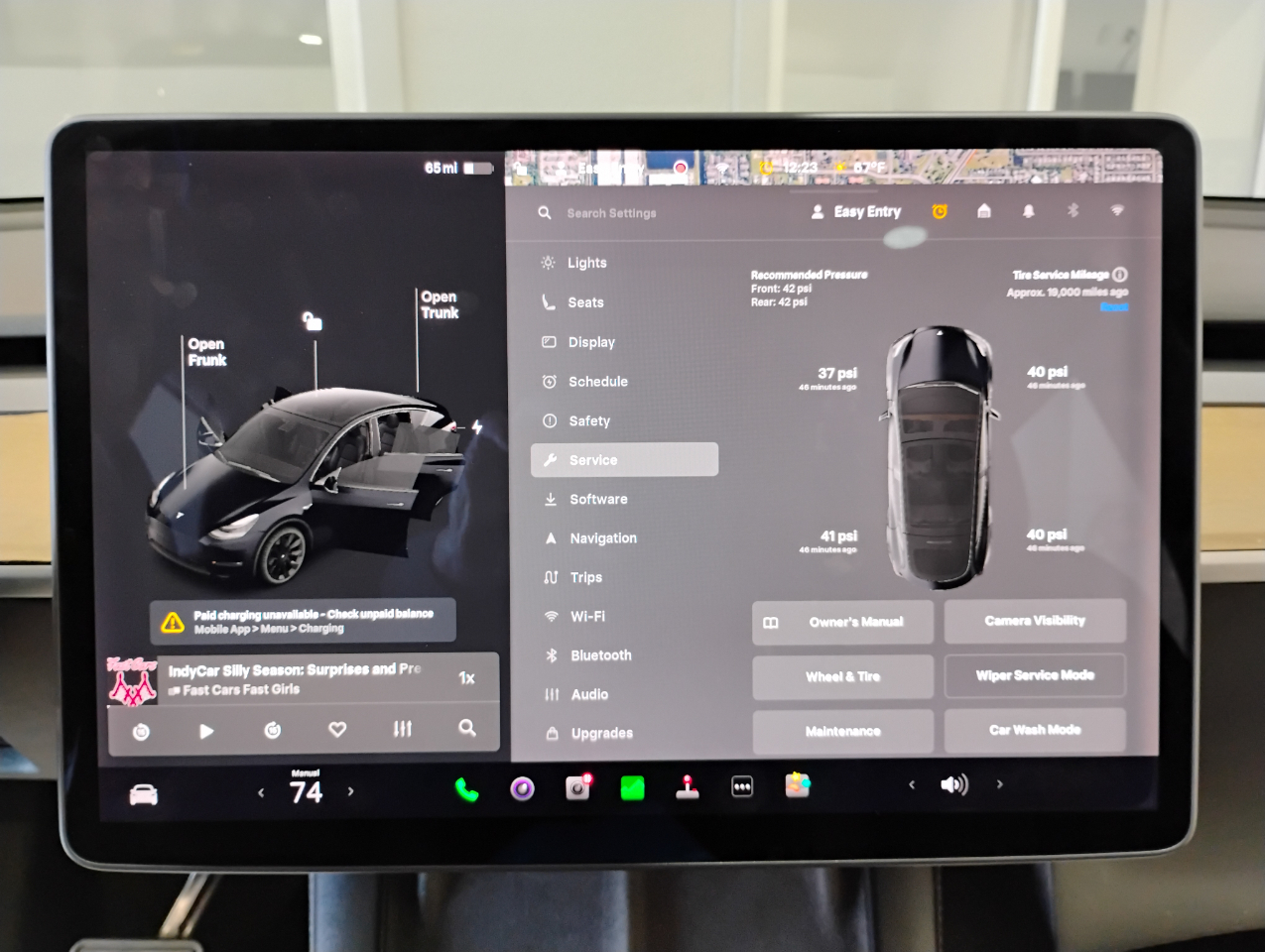Open the Navigation settings menu item
This screenshot has width=1265, height=952.
(x=602, y=538)
